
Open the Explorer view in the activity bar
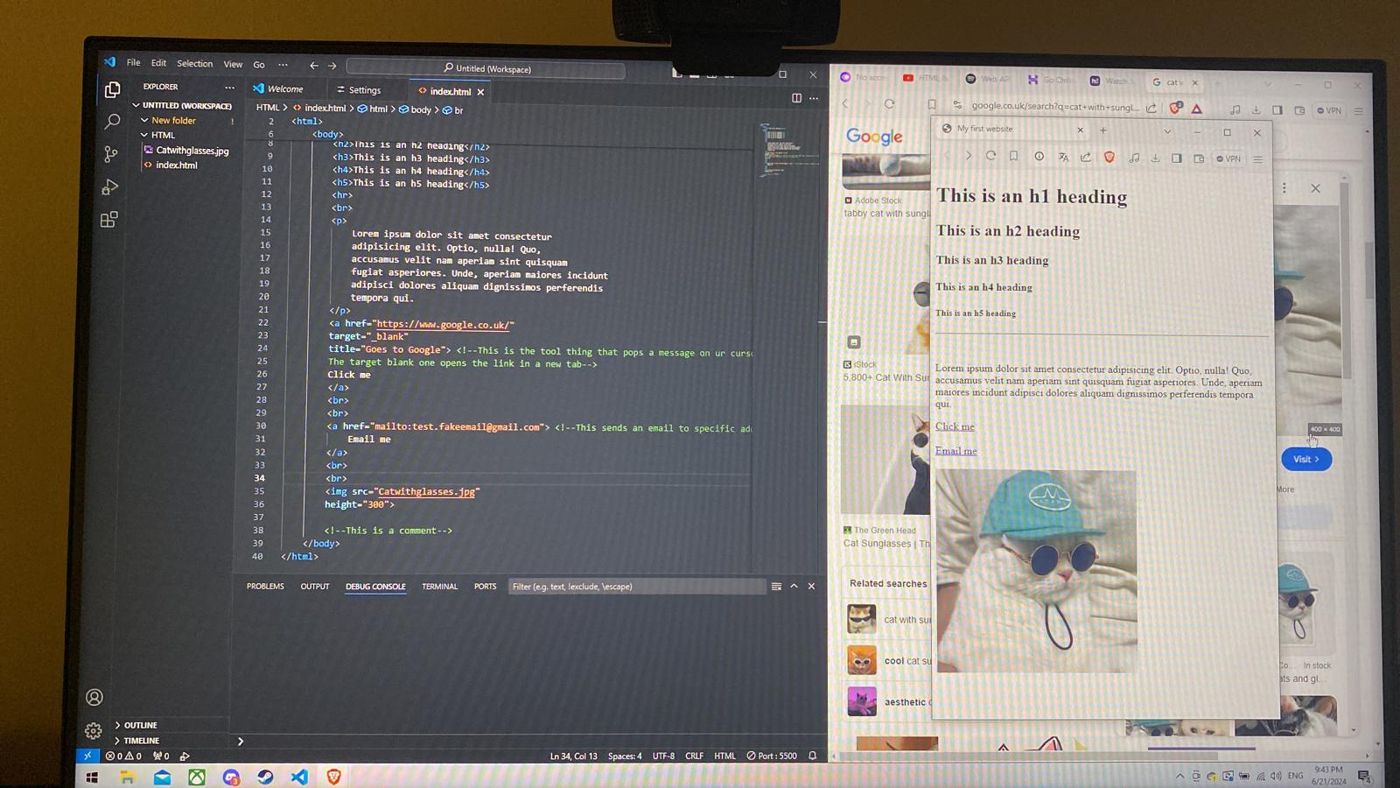click(112, 90)
